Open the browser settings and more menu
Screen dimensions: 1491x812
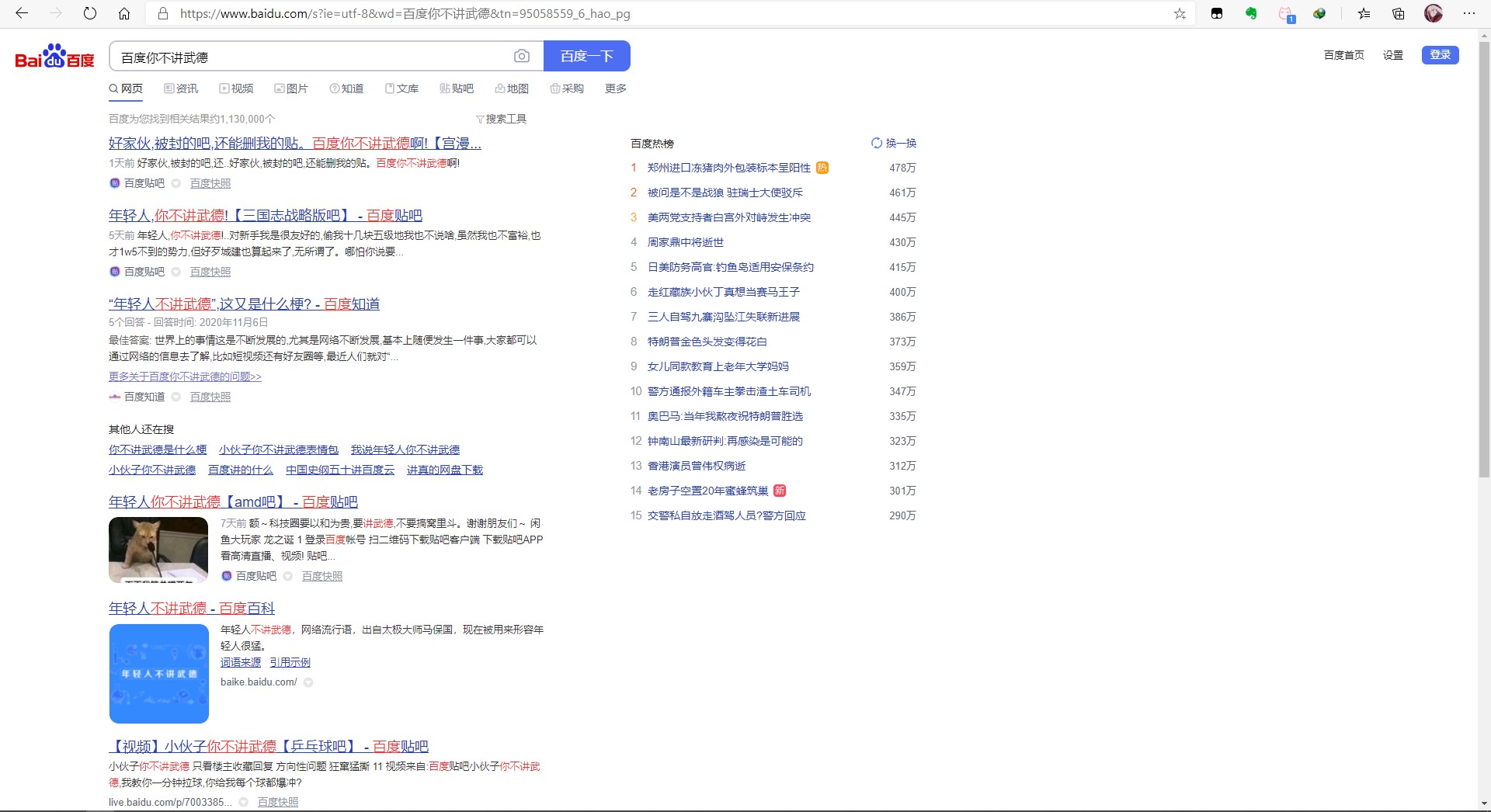click(x=1468, y=13)
